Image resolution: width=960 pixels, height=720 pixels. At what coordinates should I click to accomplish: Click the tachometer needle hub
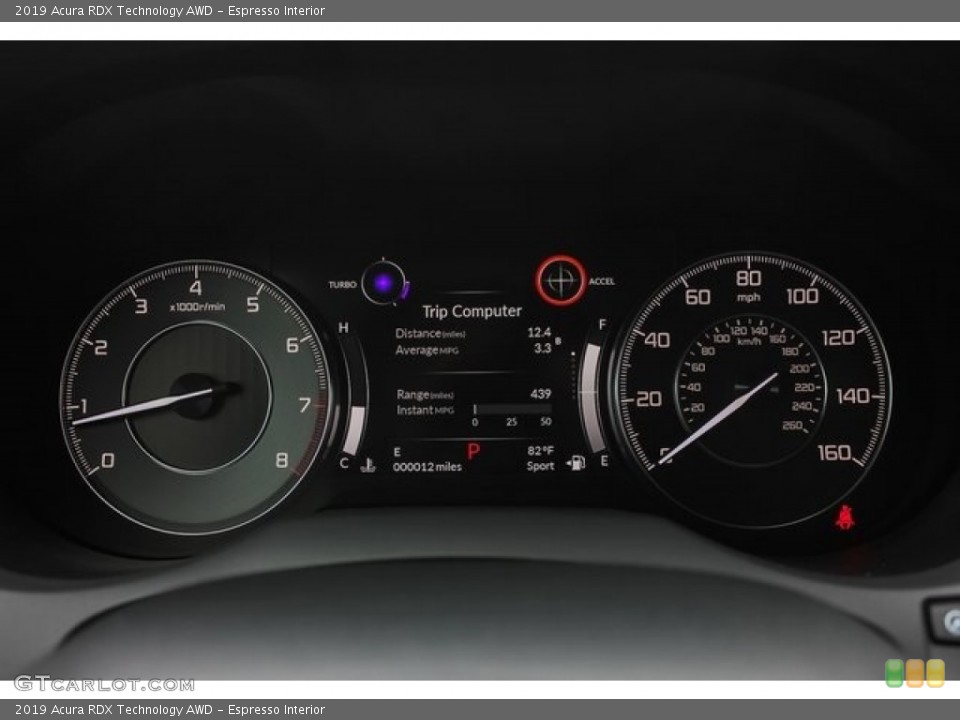click(x=197, y=397)
